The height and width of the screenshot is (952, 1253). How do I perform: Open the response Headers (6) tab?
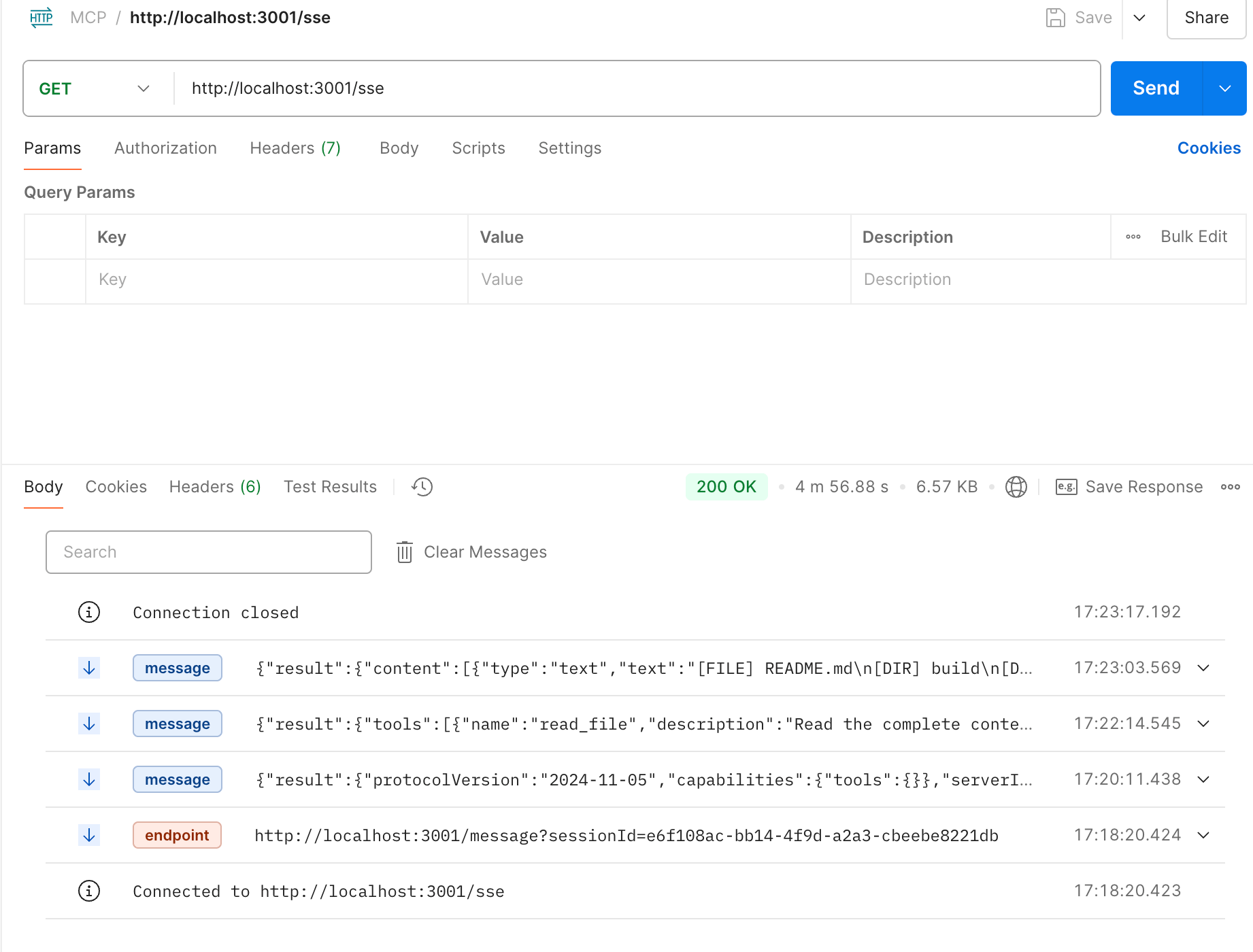pos(215,487)
